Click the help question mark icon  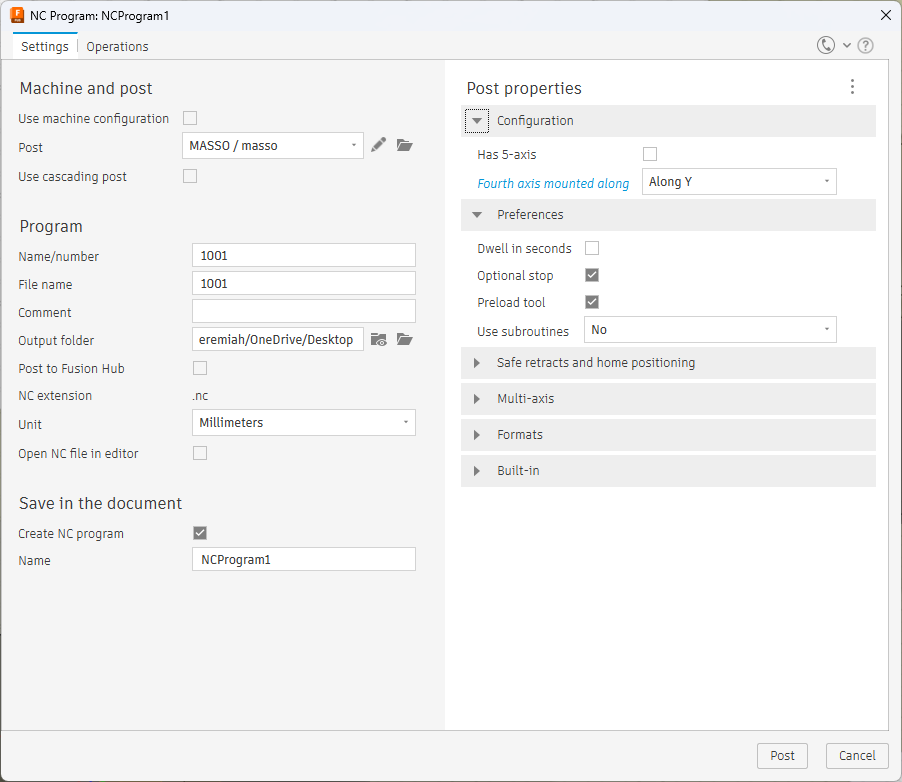(866, 45)
